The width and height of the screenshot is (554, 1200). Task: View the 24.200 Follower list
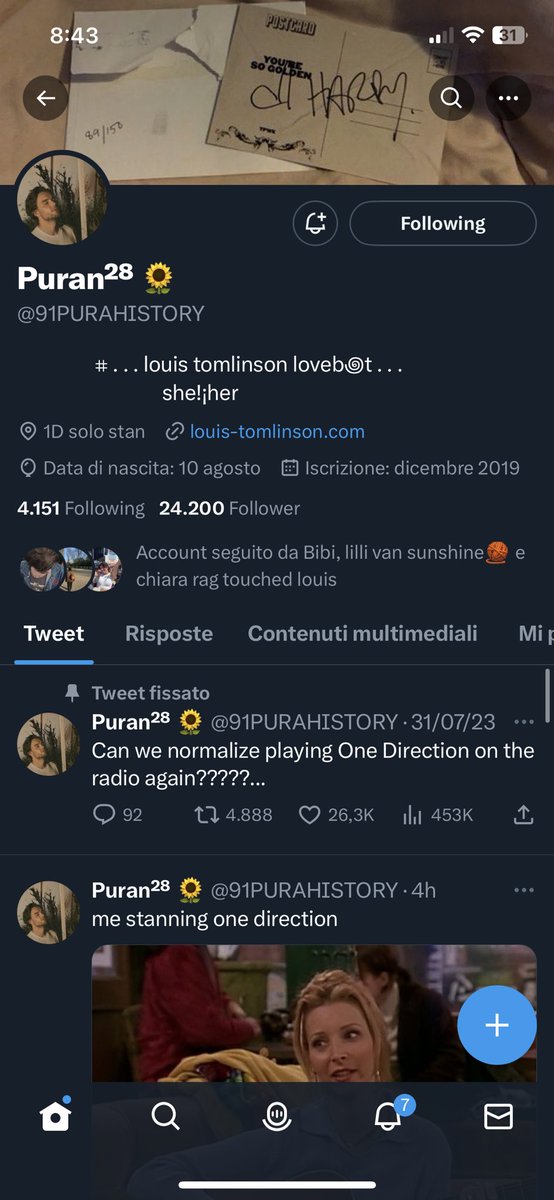(x=229, y=508)
